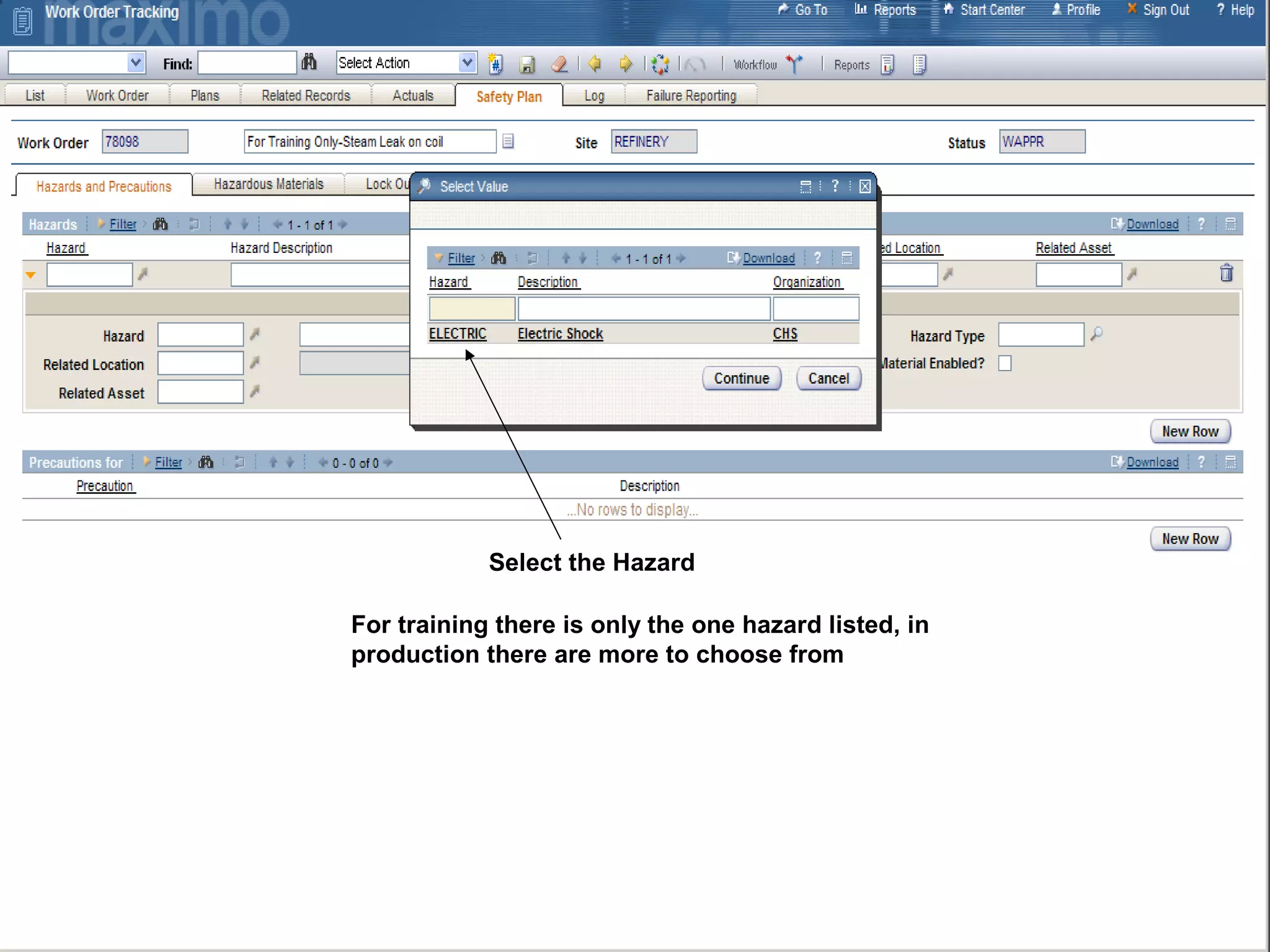Click the Hazard filter field in the dialog
This screenshot has height=952, width=1270.
click(471, 309)
